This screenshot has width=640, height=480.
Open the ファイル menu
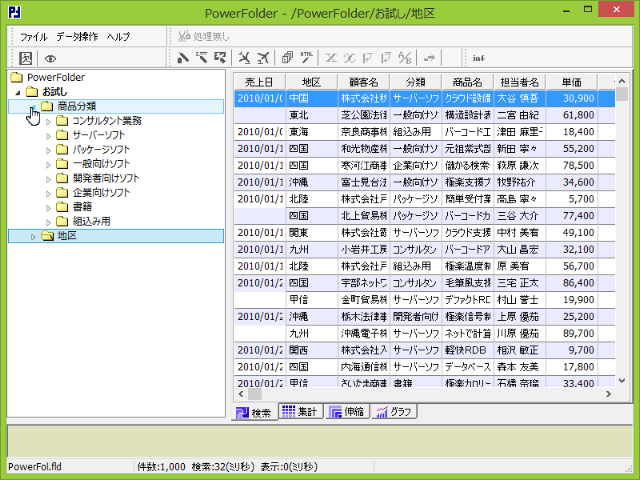coord(33,37)
